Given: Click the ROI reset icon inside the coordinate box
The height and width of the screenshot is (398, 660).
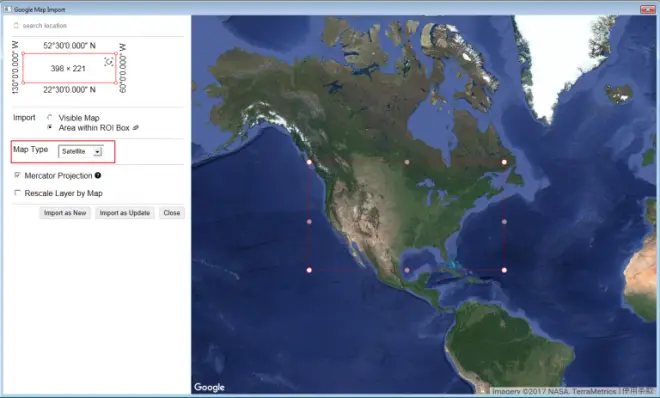Looking at the screenshot, I should pyautogui.click(x=109, y=62).
